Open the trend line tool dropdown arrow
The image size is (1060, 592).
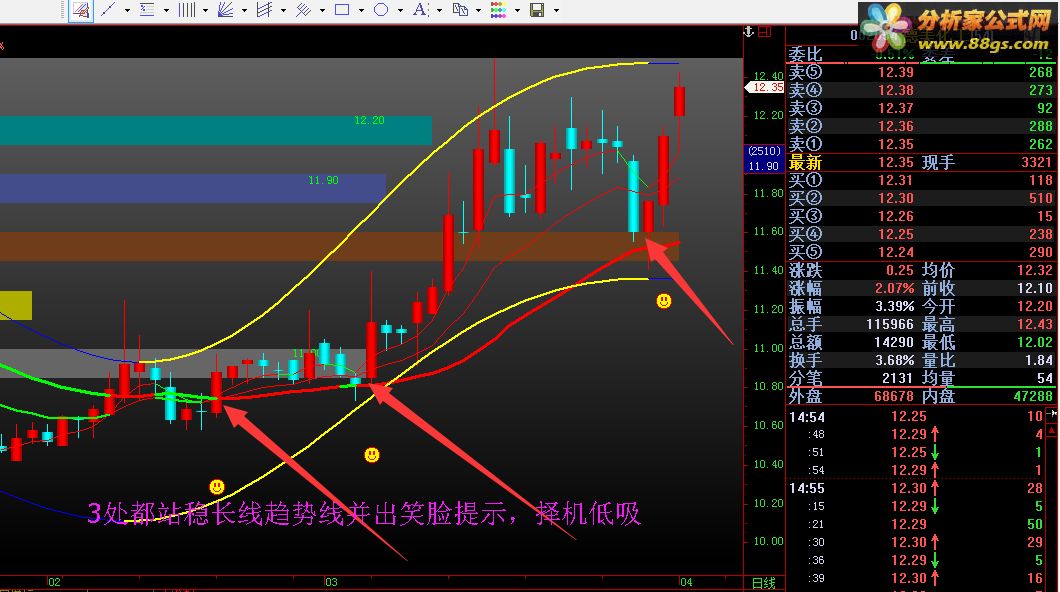click(127, 10)
